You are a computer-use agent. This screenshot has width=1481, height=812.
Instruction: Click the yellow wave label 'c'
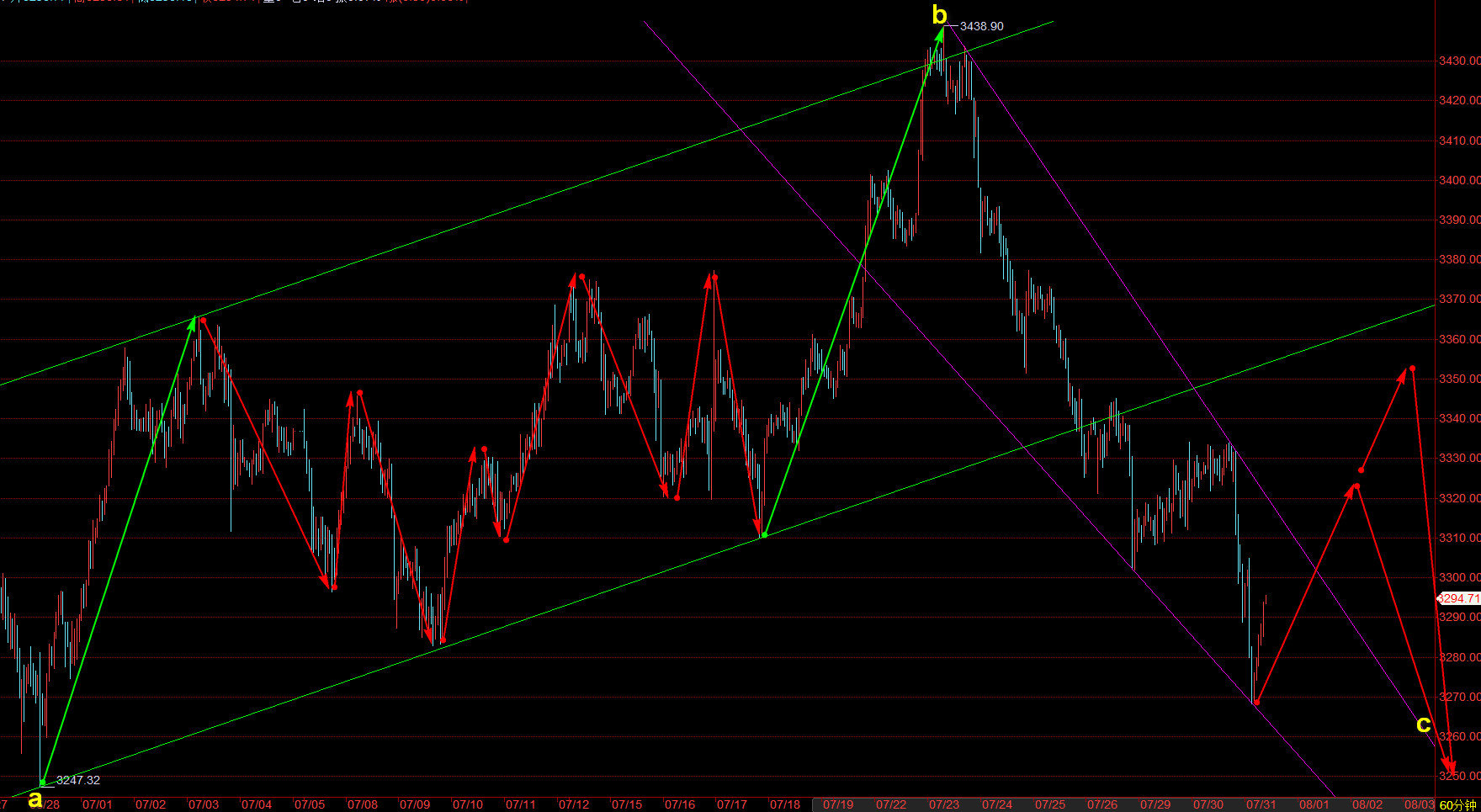(1423, 724)
